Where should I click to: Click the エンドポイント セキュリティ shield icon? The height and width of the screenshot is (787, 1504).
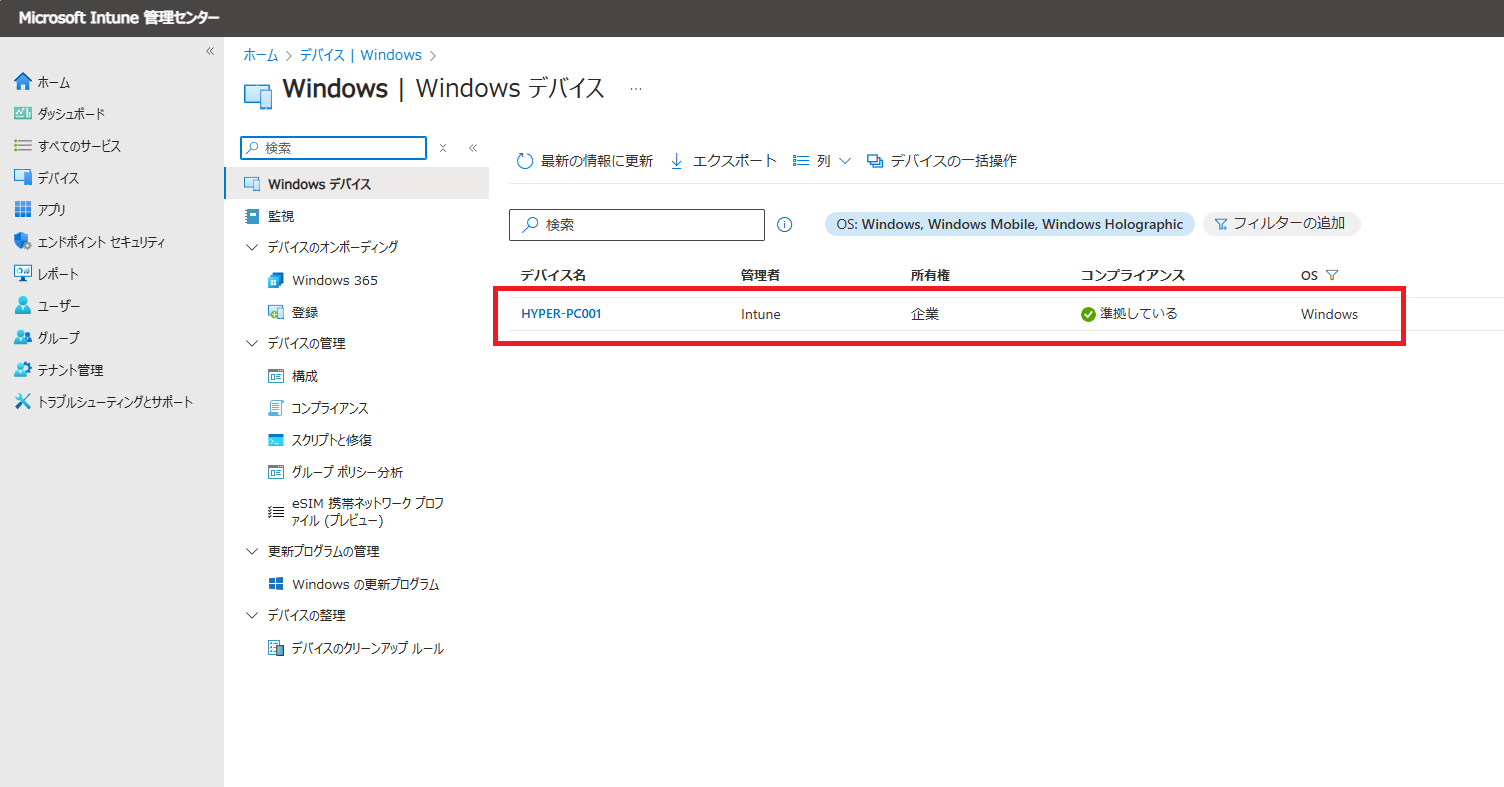point(23,242)
